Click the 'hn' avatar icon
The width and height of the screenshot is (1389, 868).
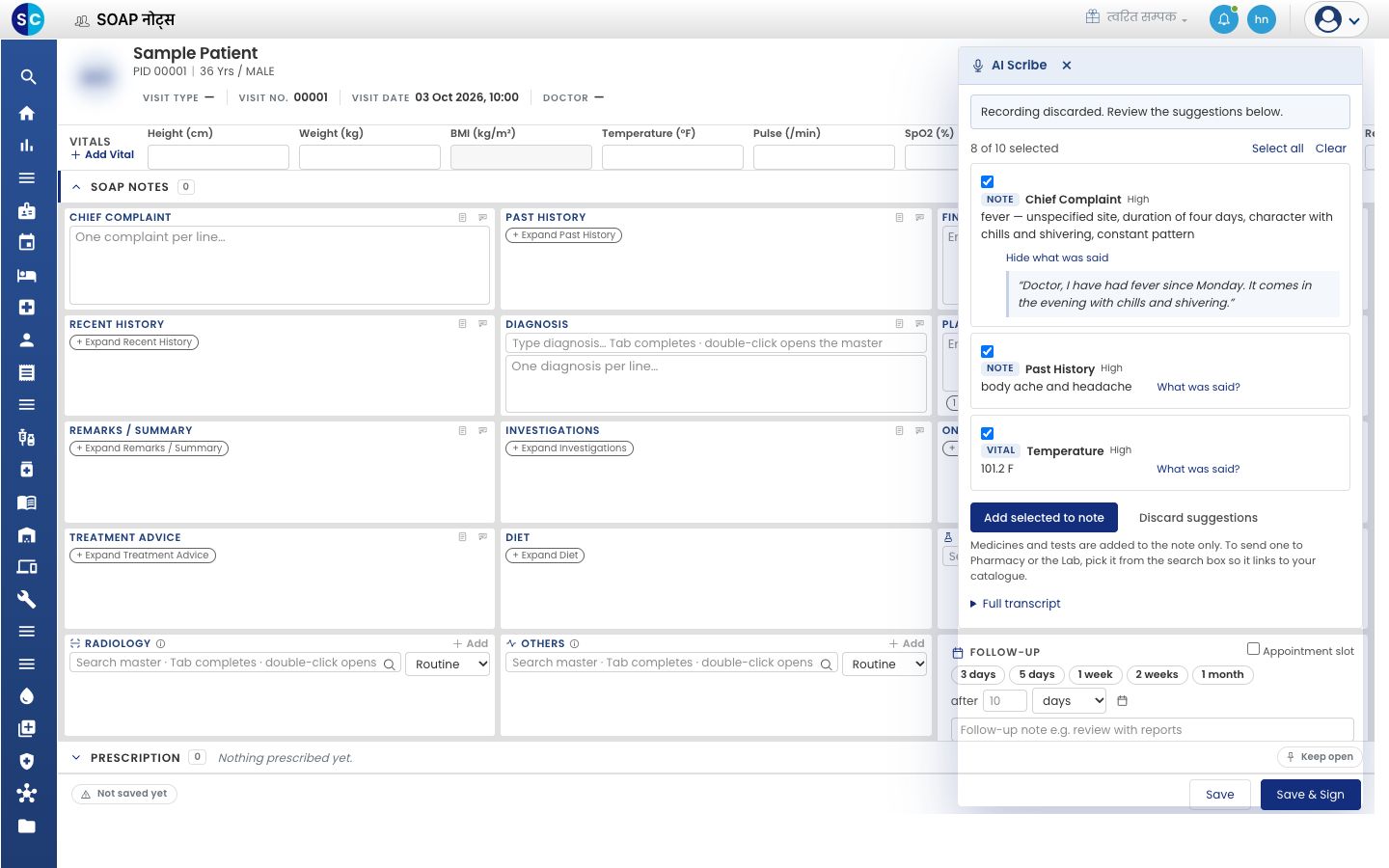coord(1262,19)
